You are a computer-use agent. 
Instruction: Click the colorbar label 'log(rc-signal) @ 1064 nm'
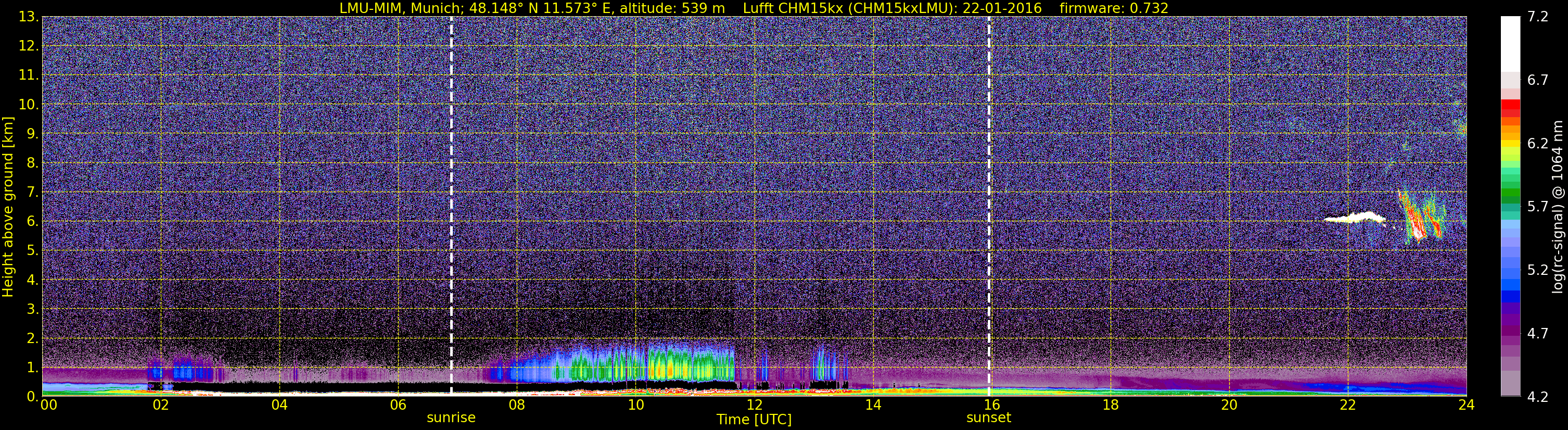pos(1558,207)
